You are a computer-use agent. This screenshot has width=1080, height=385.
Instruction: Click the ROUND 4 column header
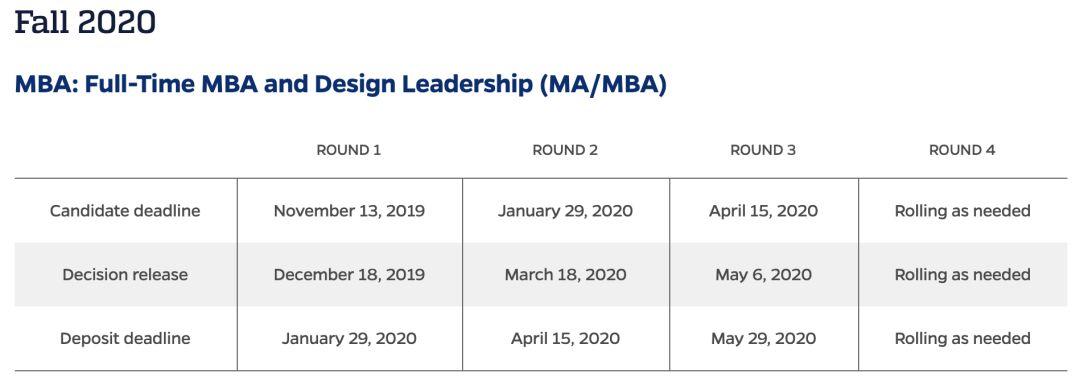[x=962, y=150]
